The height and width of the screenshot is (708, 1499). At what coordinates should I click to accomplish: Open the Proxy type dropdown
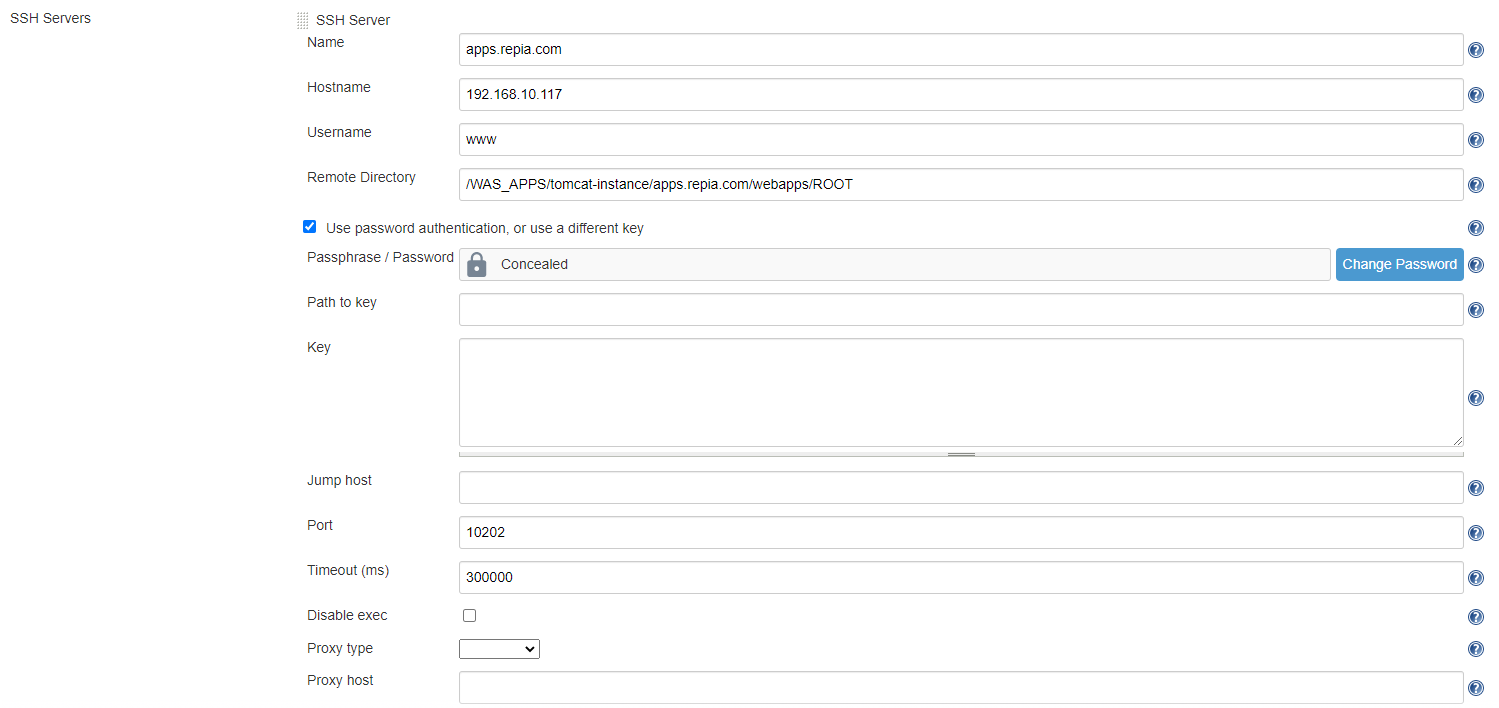[x=499, y=649]
